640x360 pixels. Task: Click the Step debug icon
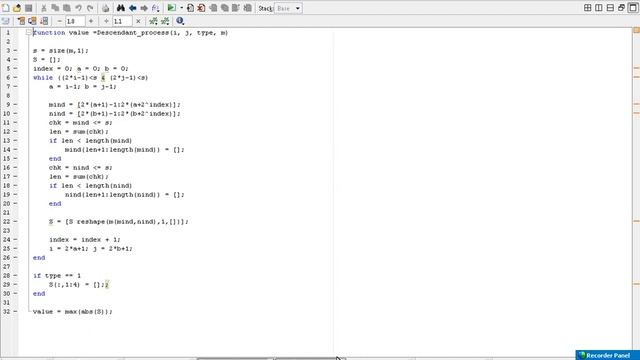pyautogui.click(x=213, y=8)
